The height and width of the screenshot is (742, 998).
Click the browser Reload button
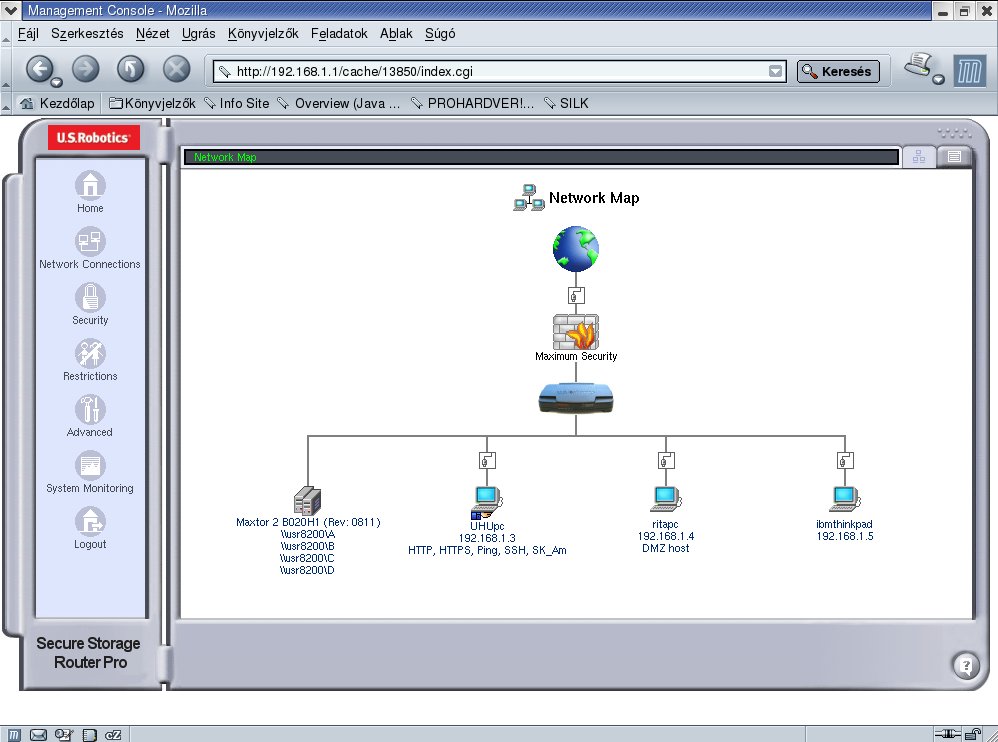tap(130, 69)
